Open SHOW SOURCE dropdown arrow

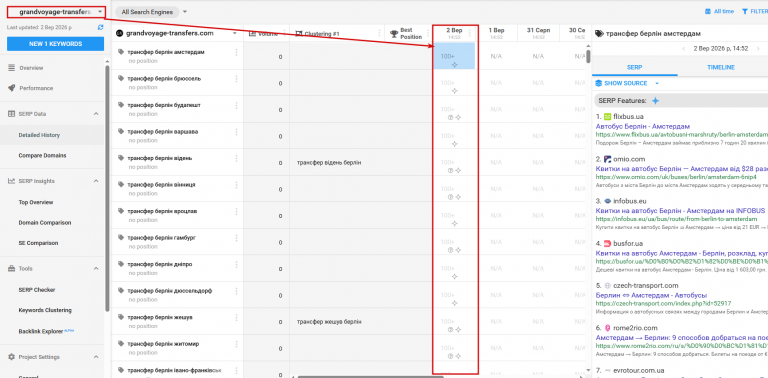pyautogui.click(x=657, y=83)
